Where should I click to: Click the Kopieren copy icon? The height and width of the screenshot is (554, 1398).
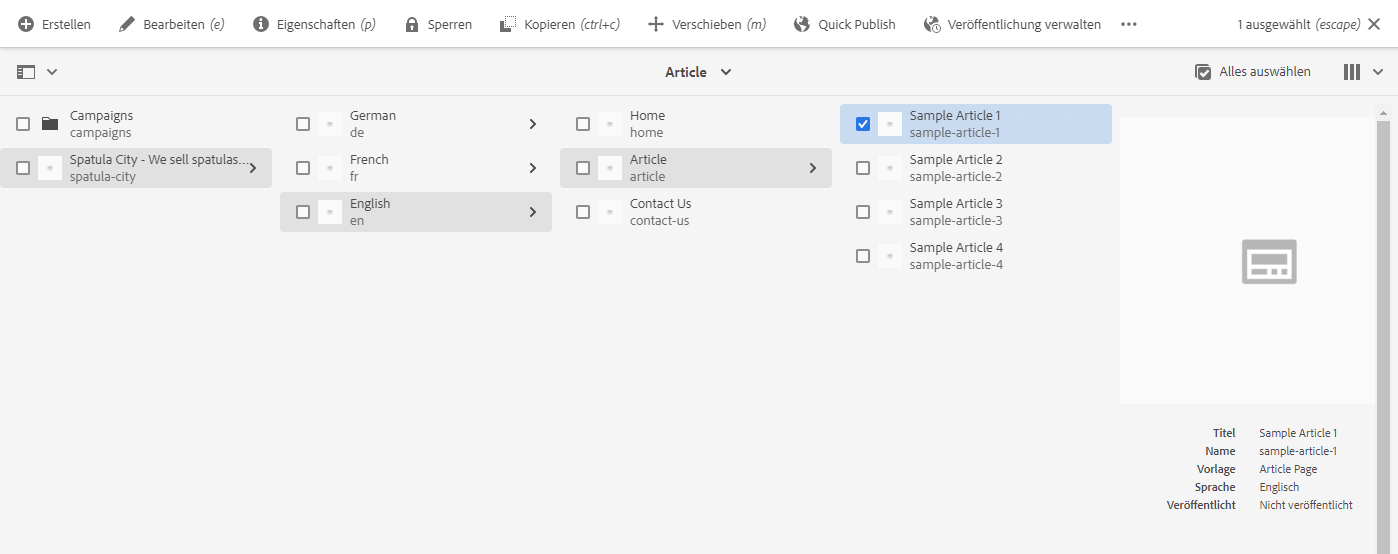click(508, 24)
